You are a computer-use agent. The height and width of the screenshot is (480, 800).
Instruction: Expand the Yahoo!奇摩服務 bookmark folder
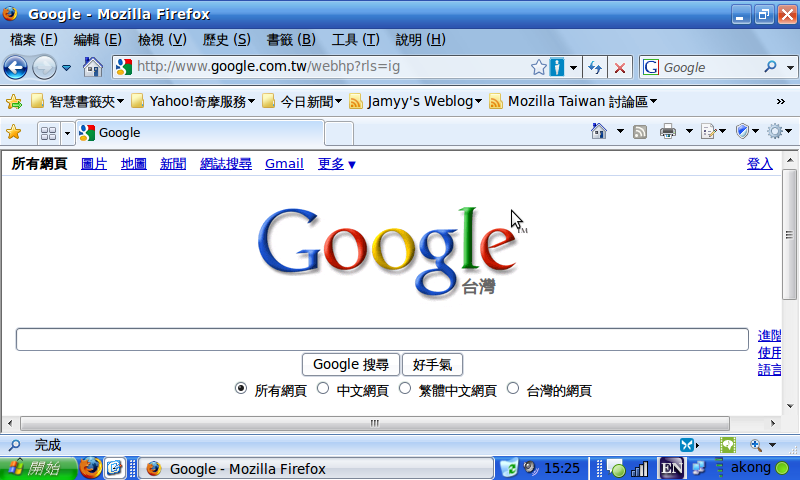click(x=193, y=102)
